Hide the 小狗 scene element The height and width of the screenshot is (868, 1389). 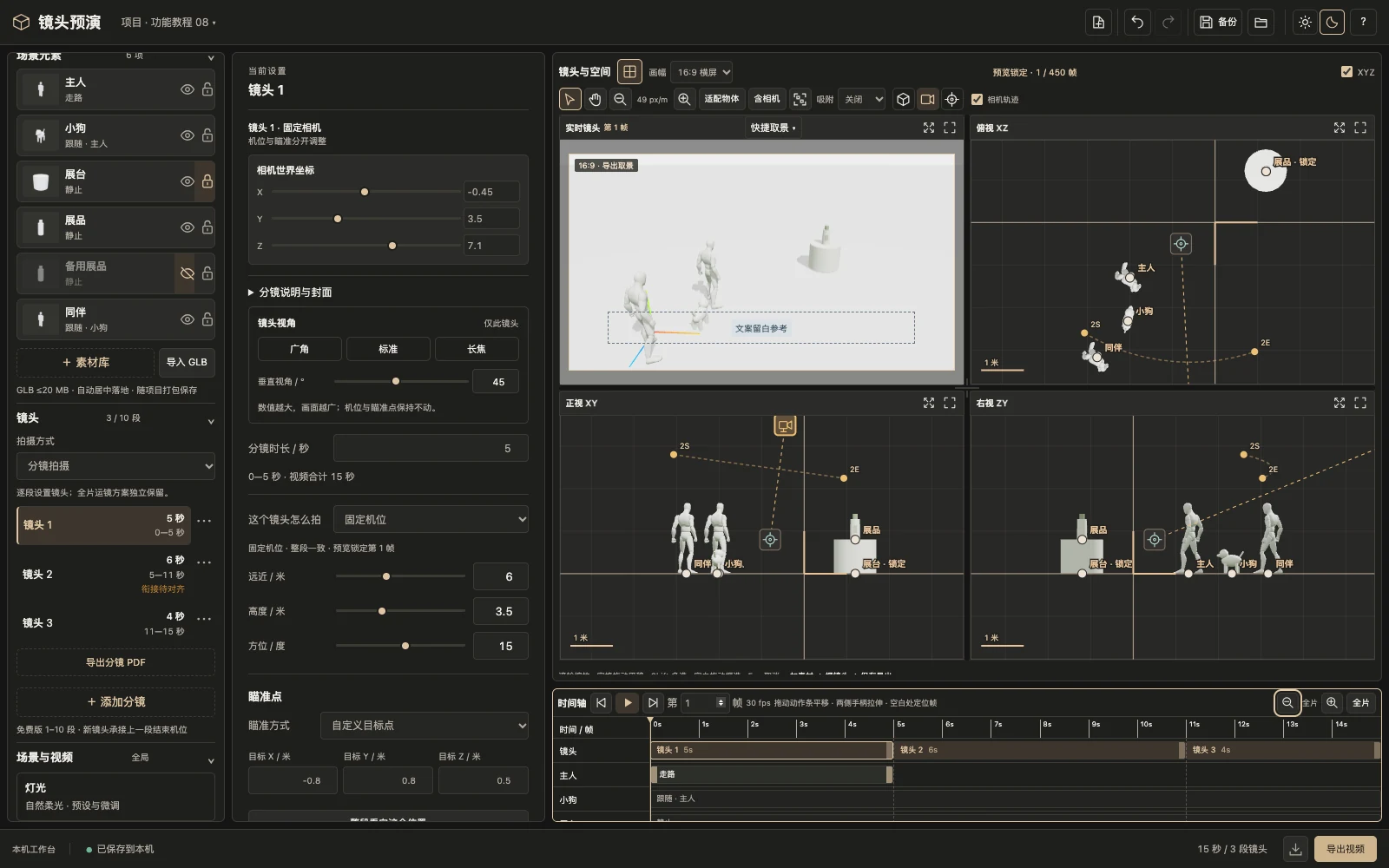[187, 135]
